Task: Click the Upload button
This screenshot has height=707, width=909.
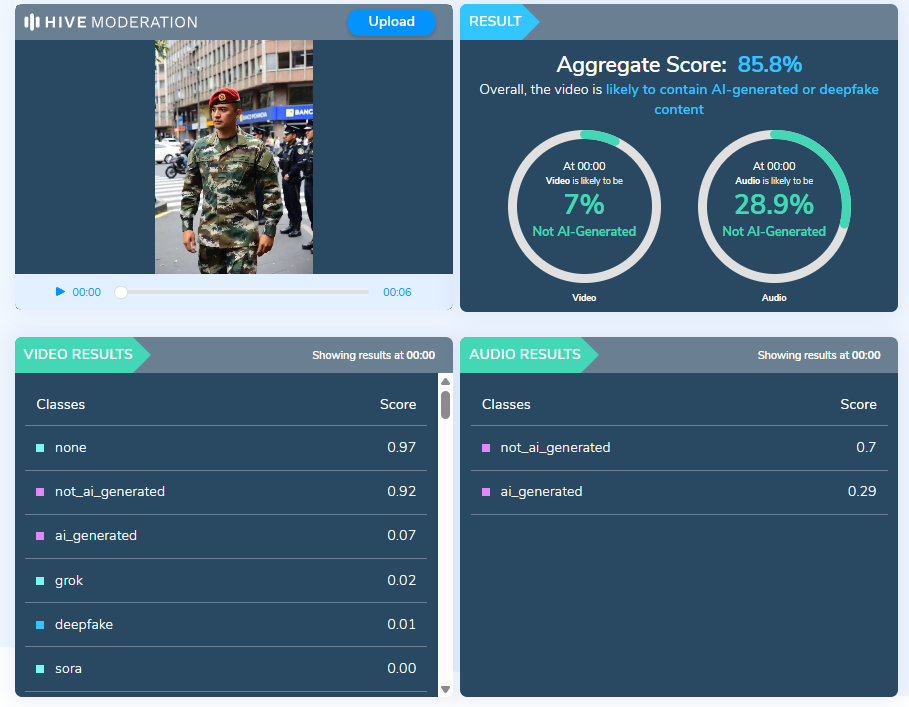Action: pyautogui.click(x=391, y=22)
